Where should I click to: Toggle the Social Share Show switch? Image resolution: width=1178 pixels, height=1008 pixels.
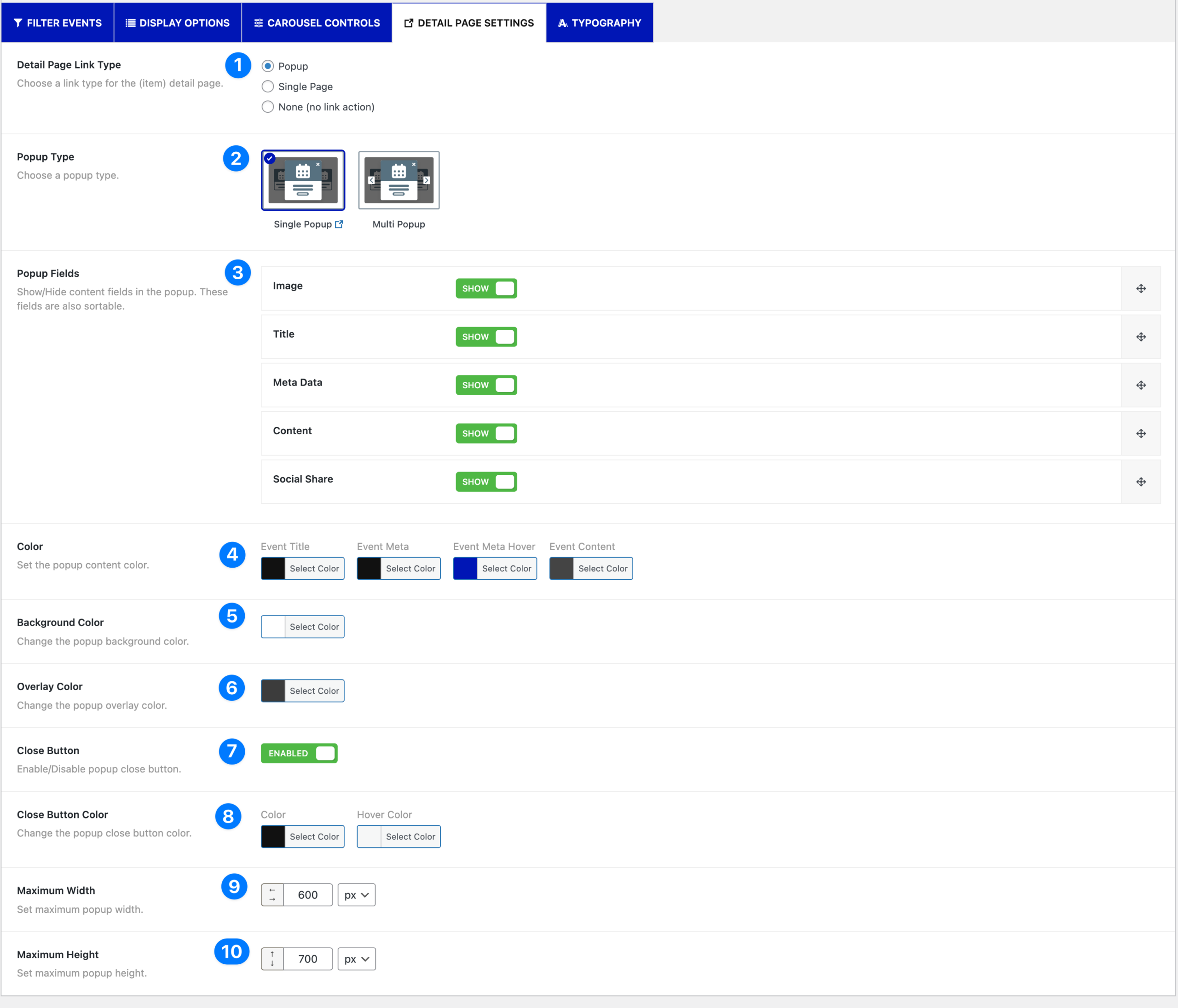pos(486,482)
